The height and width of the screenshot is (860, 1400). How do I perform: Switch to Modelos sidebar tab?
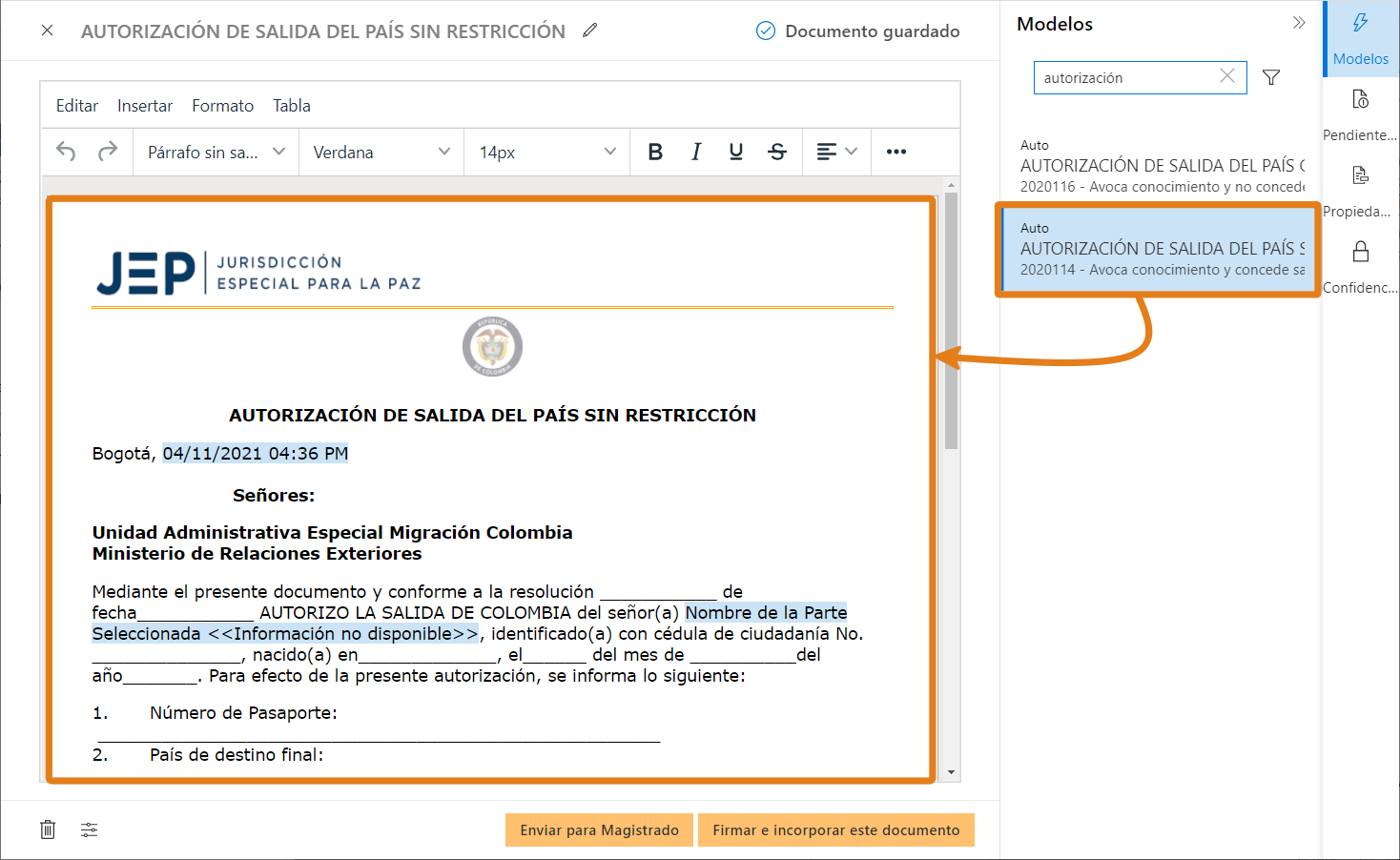(1361, 39)
